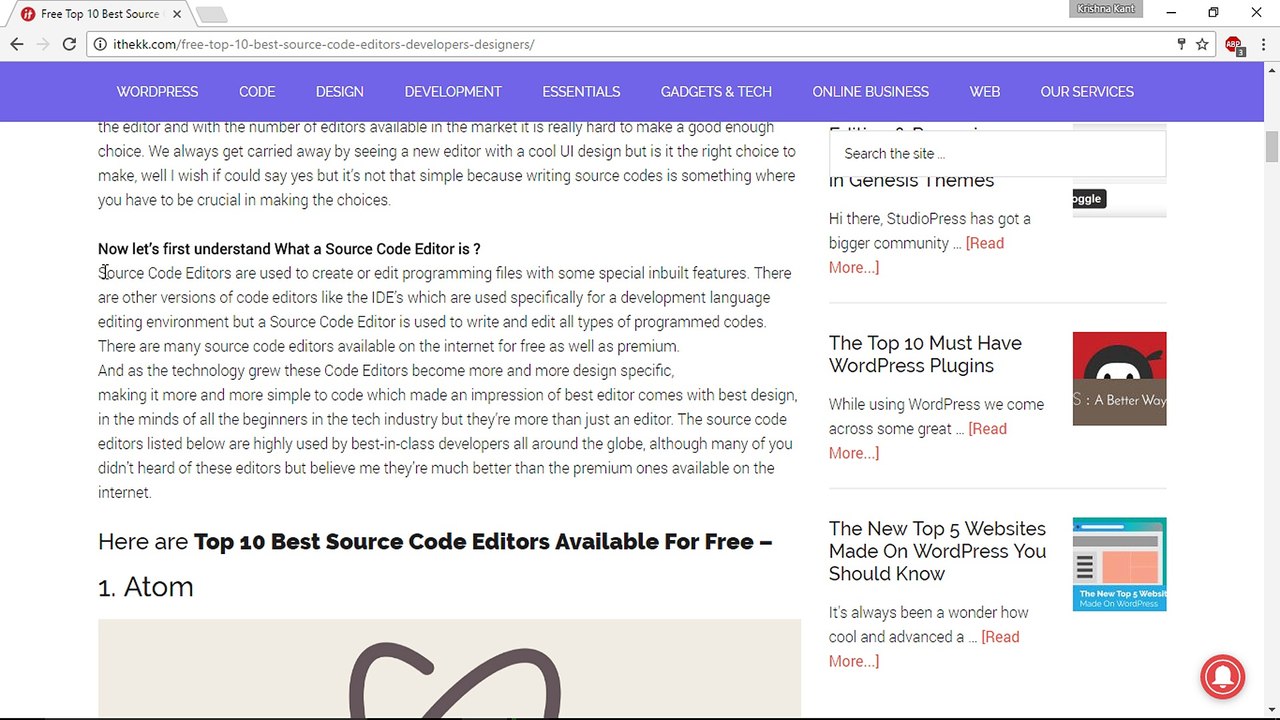Image resolution: width=1280 pixels, height=720 pixels.
Task: Open 'The New Top 5 Websites Made On WordPress' article
Action: tap(937, 551)
